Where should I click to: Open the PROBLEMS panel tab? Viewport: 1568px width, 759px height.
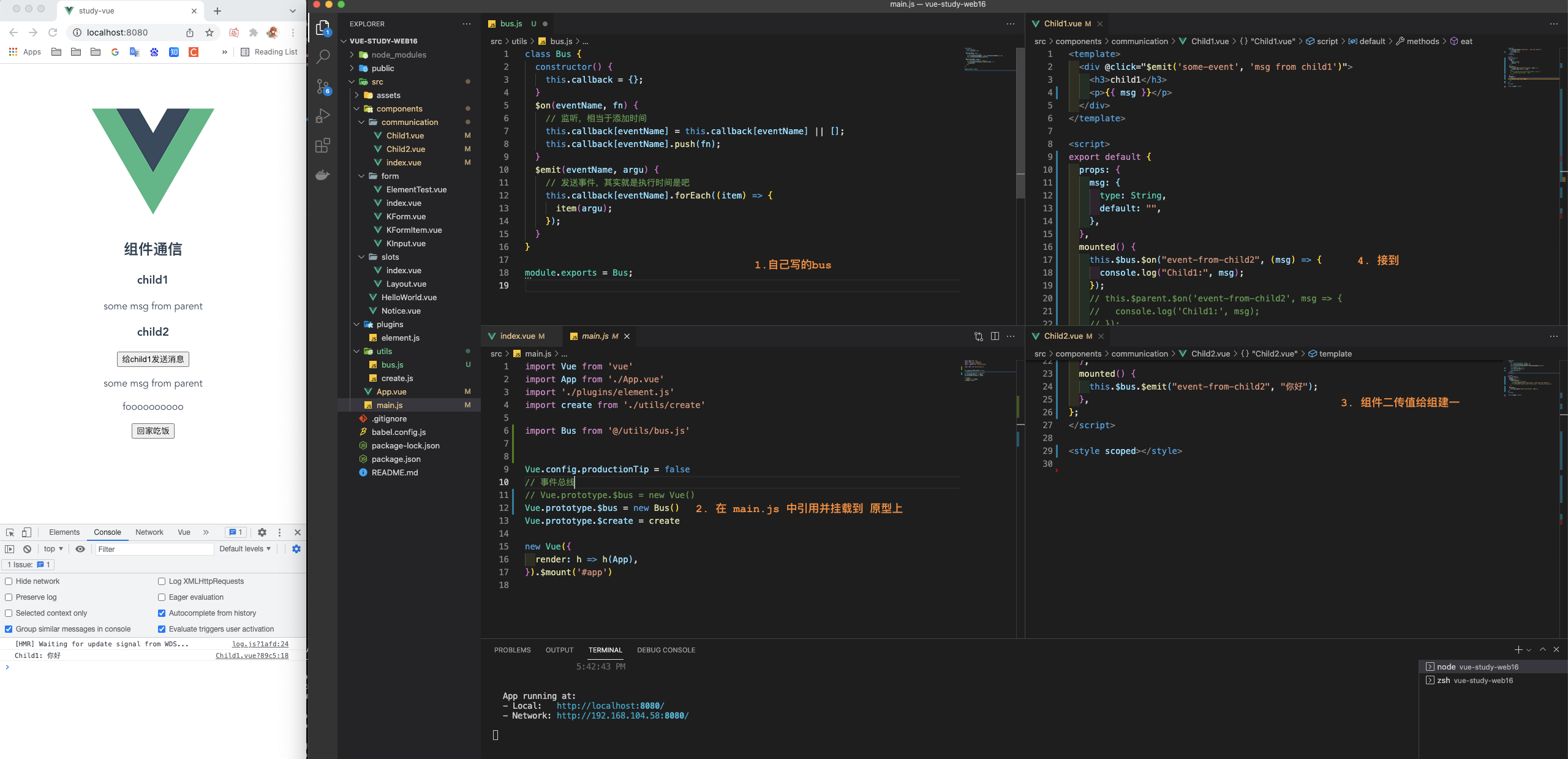(513, 650)
